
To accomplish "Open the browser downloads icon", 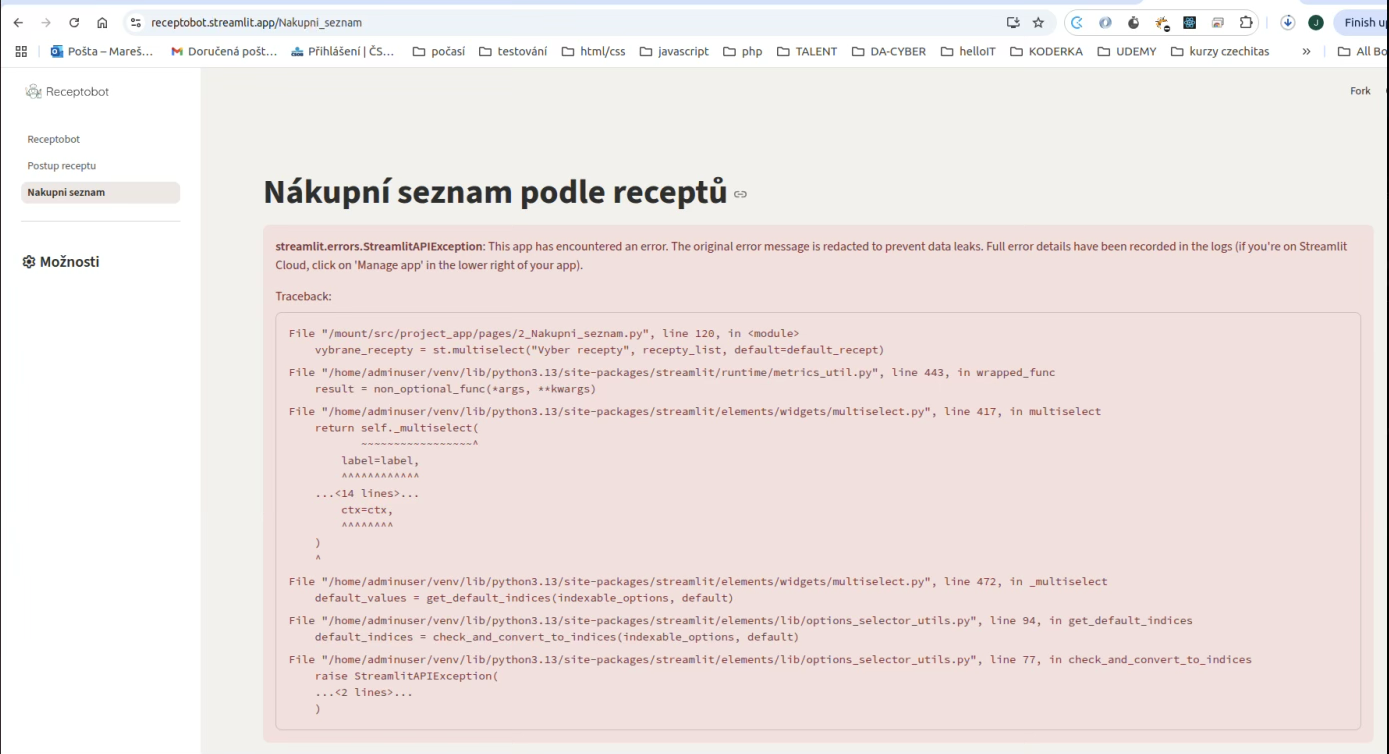I will (x=1288, y=22).
